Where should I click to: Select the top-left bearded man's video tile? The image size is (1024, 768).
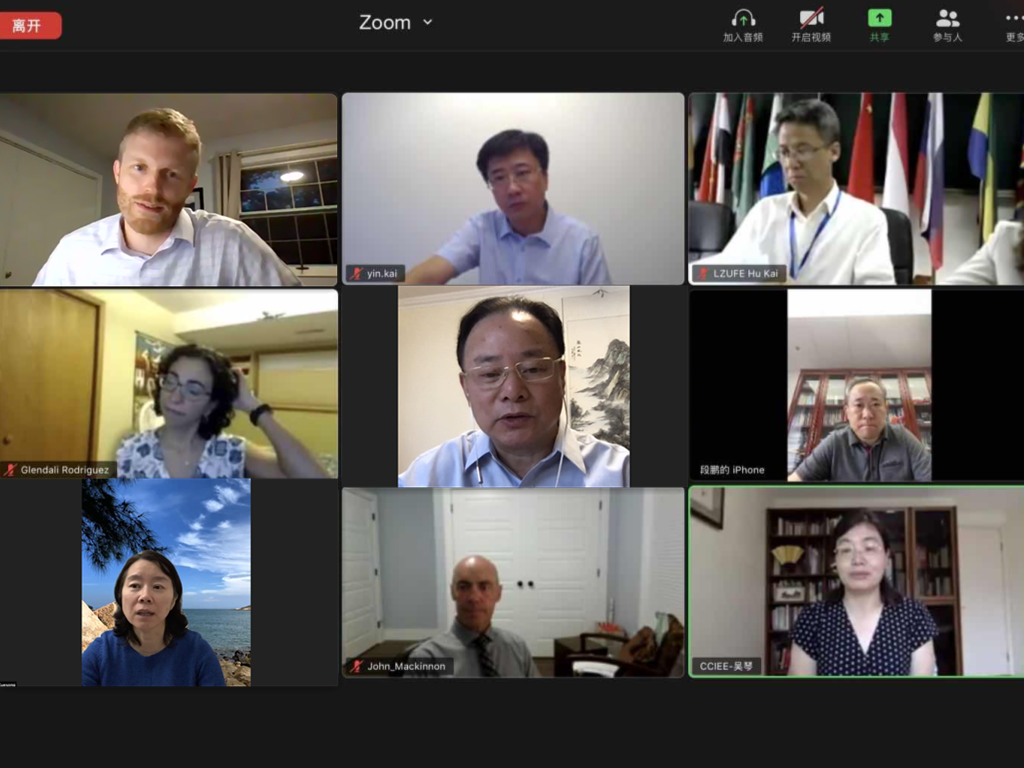coord(168,189)
